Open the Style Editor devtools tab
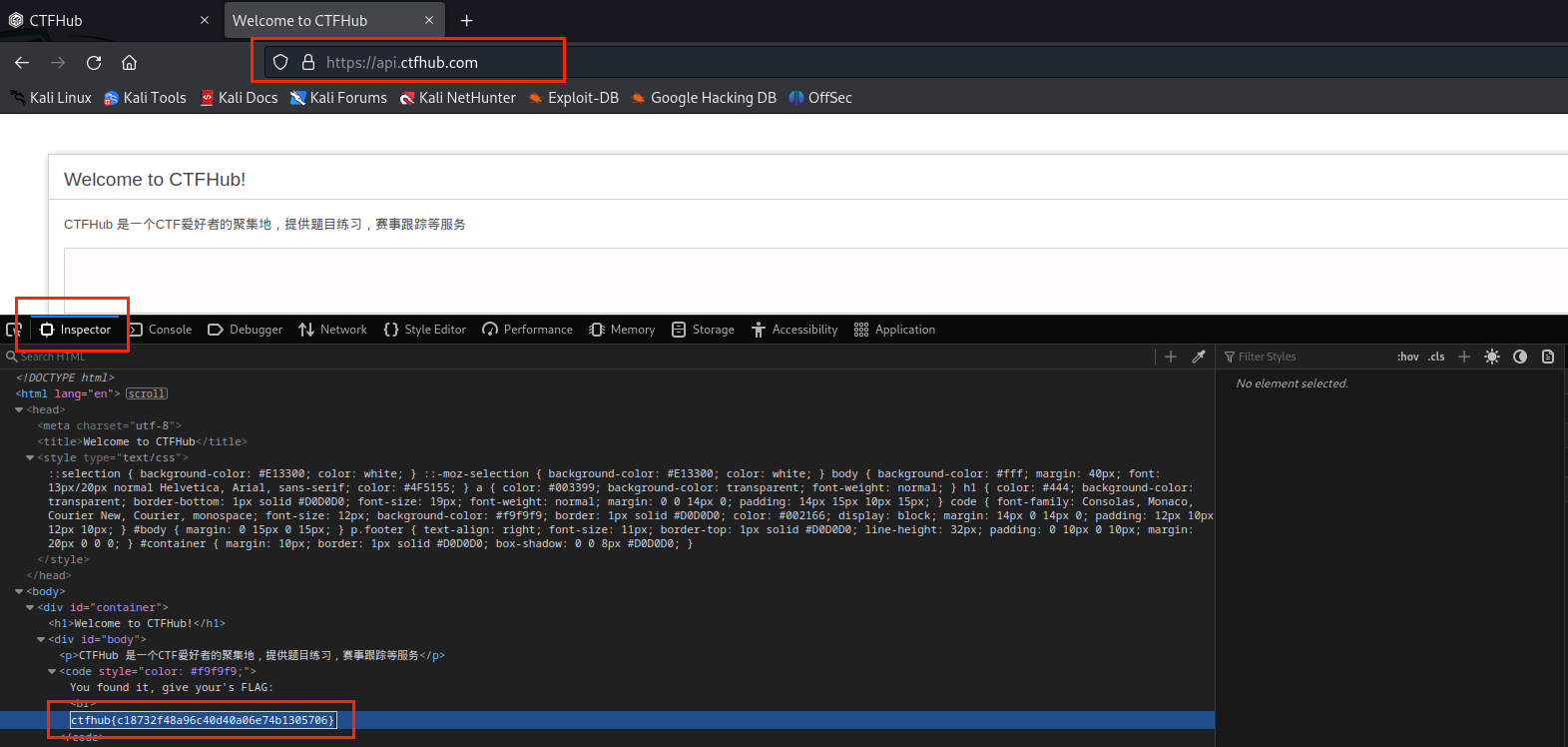 click(425, 330)
